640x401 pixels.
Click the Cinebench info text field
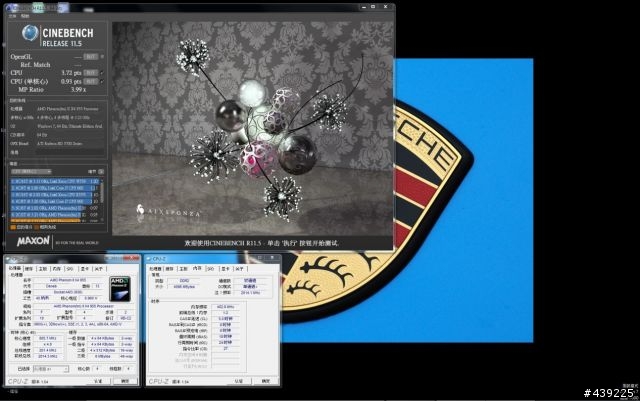tap(69, 152)
